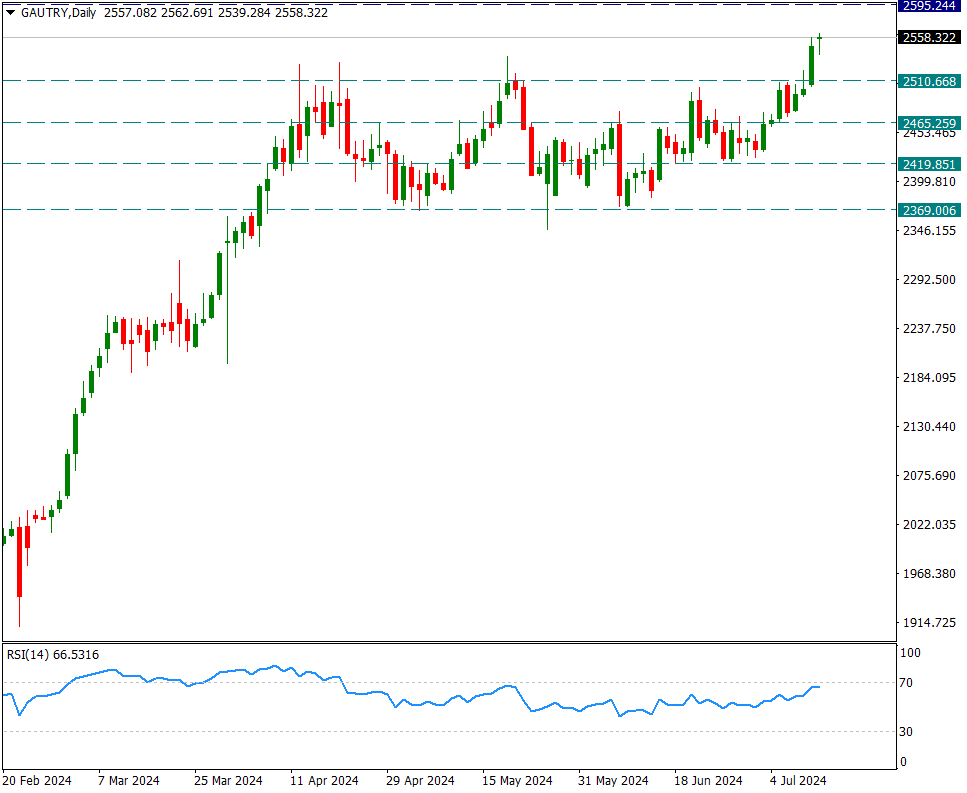Screen dimensions: 967x793
Task: Click the 2292.500 price scale value
Action: tap(929, 280)
